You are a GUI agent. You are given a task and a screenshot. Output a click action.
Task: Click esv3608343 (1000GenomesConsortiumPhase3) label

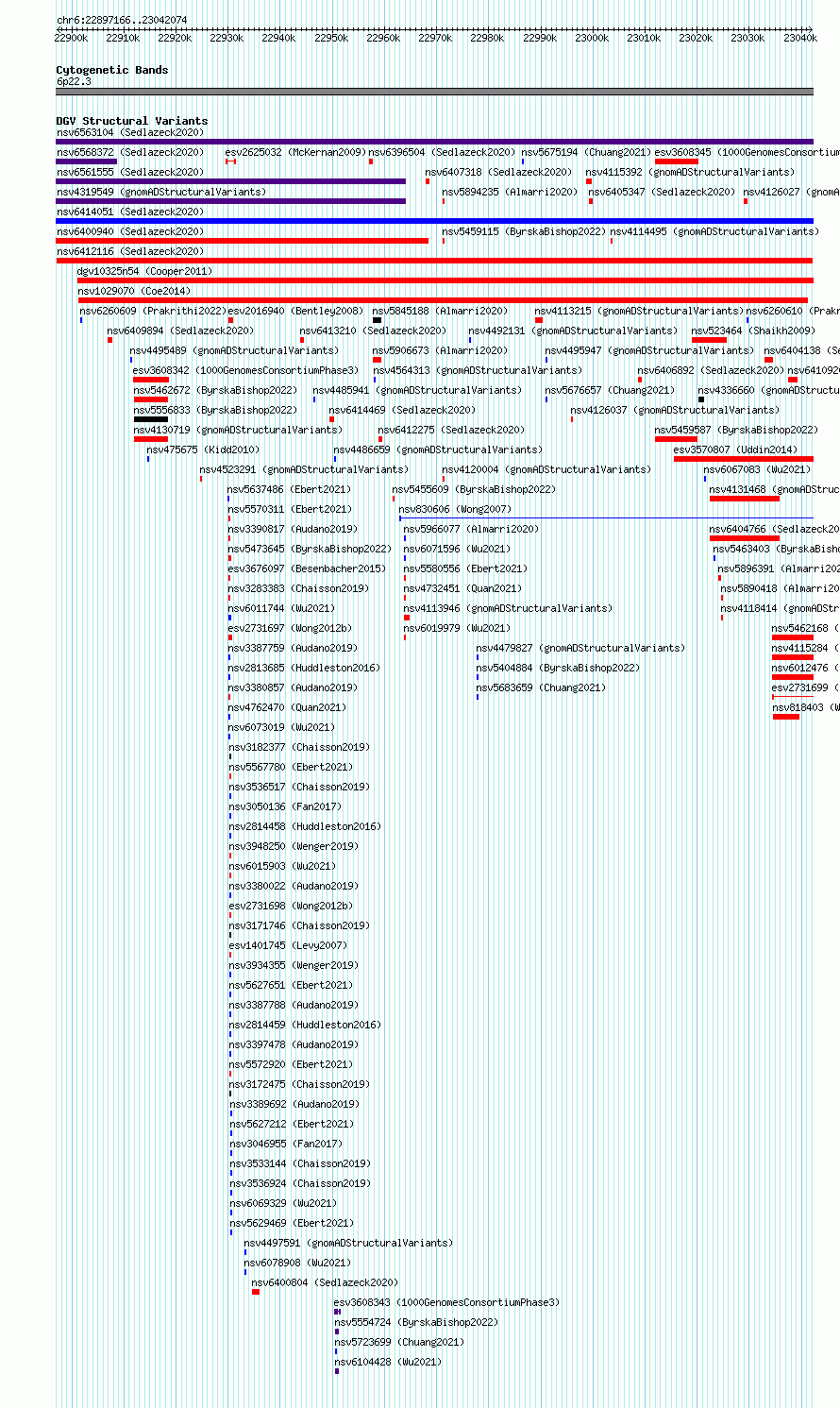(x=447, y=1302)
